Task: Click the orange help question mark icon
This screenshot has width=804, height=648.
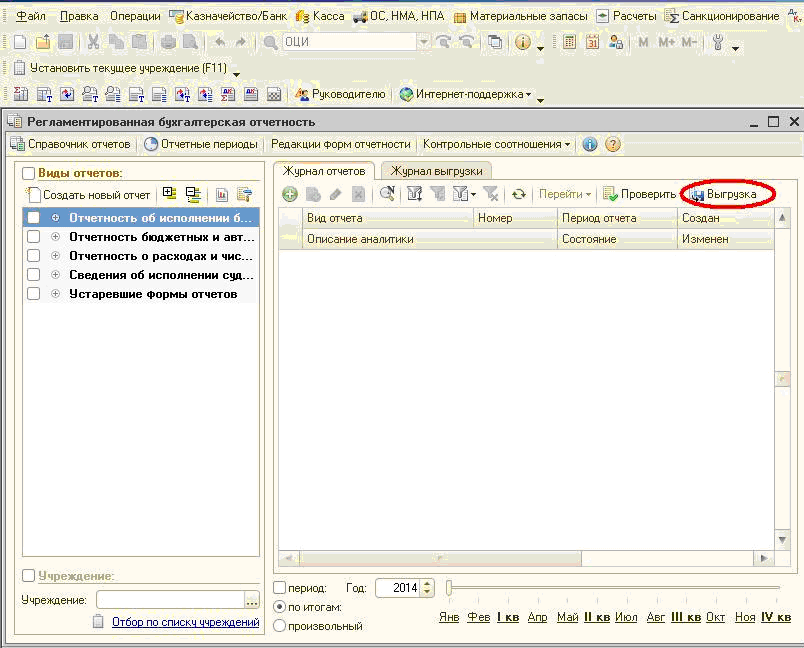Action: (x=613, y=145)
